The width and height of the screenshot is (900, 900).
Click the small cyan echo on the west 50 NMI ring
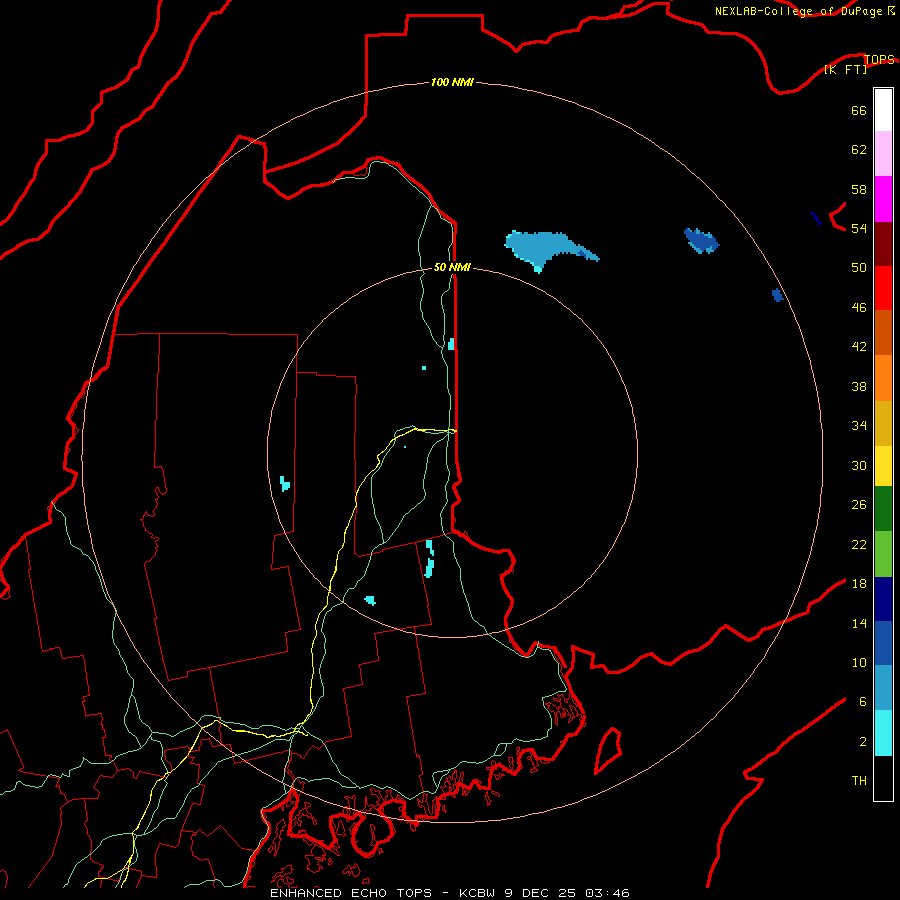coord(285,483)
